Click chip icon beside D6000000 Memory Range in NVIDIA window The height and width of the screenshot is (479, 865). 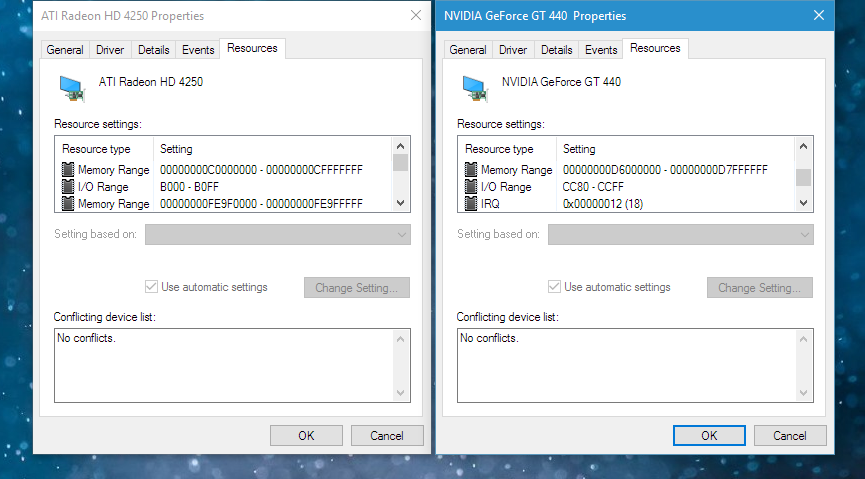[x=471, y=169]
